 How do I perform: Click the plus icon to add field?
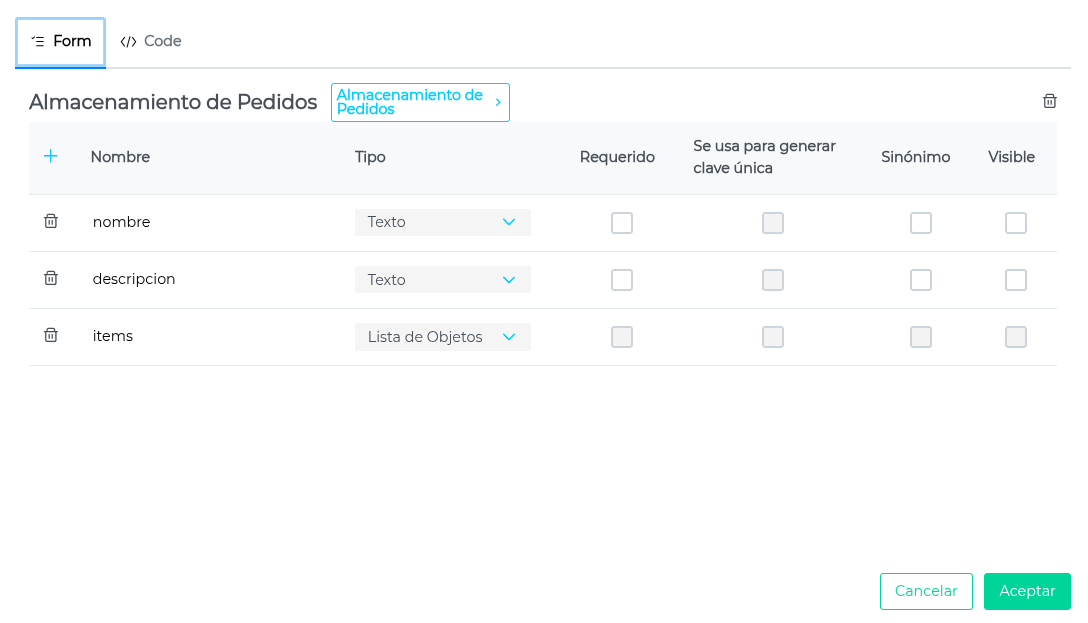pyautogui.click(x=51, y=156)
